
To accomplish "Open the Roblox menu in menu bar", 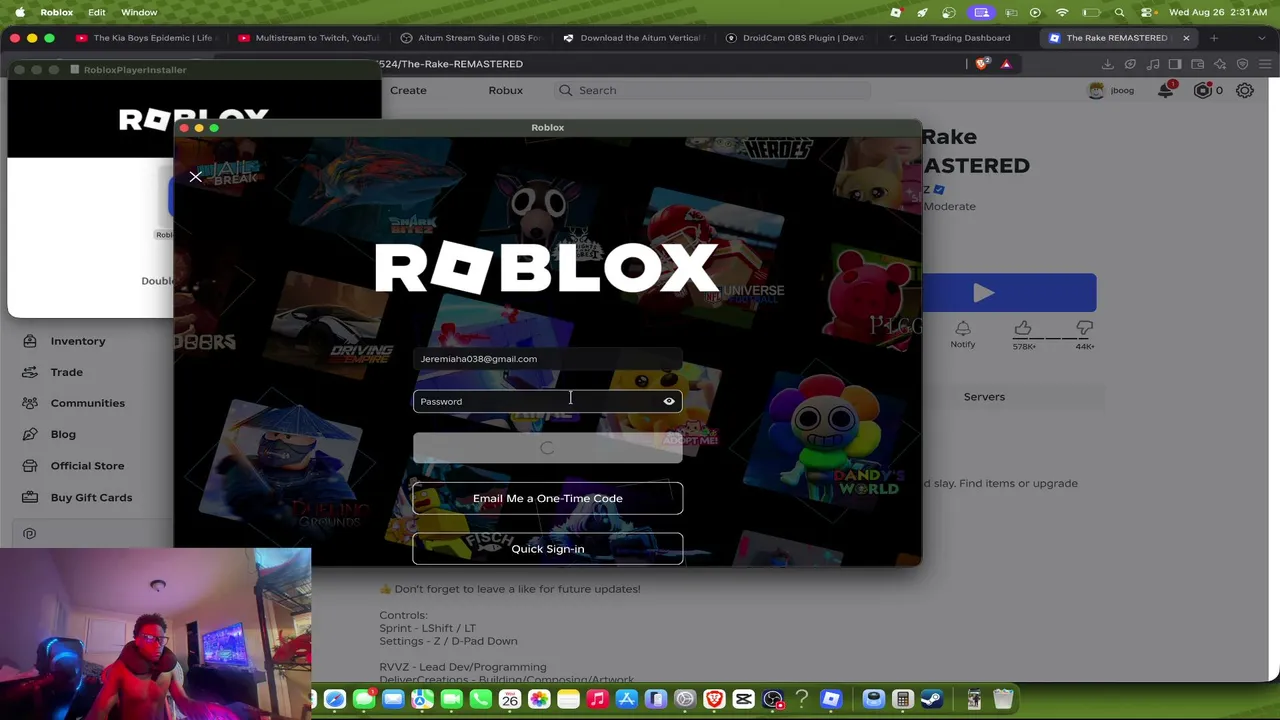I will pyautogui.click(x=57, y=12).
